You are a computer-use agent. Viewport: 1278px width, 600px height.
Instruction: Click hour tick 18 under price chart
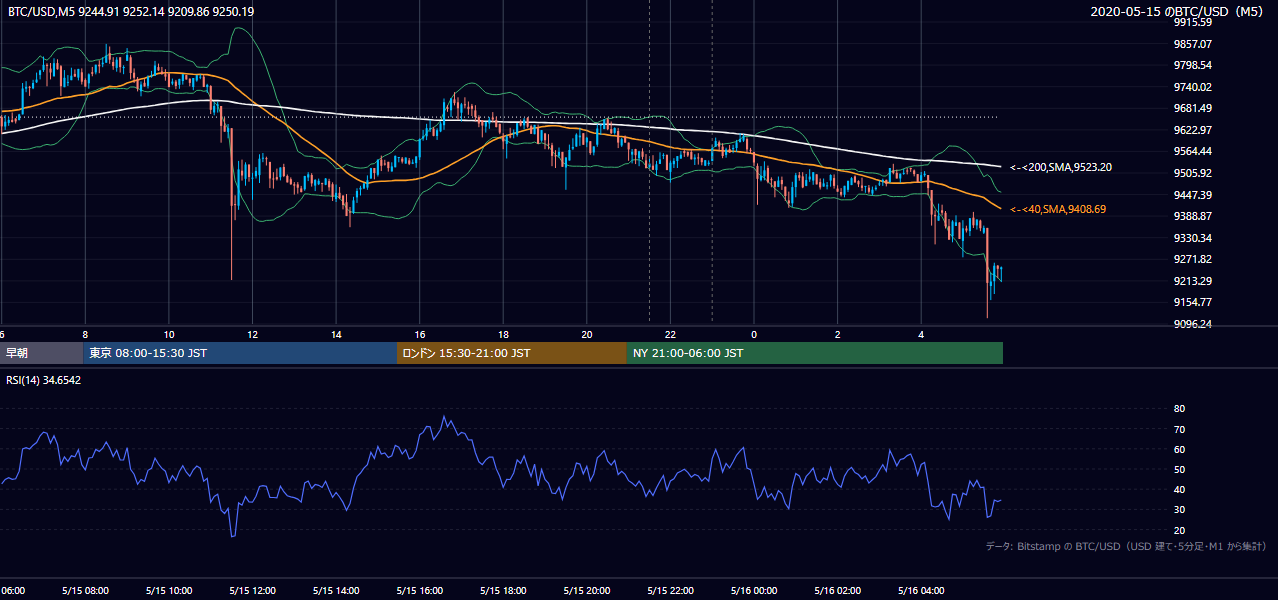[504, 334]
